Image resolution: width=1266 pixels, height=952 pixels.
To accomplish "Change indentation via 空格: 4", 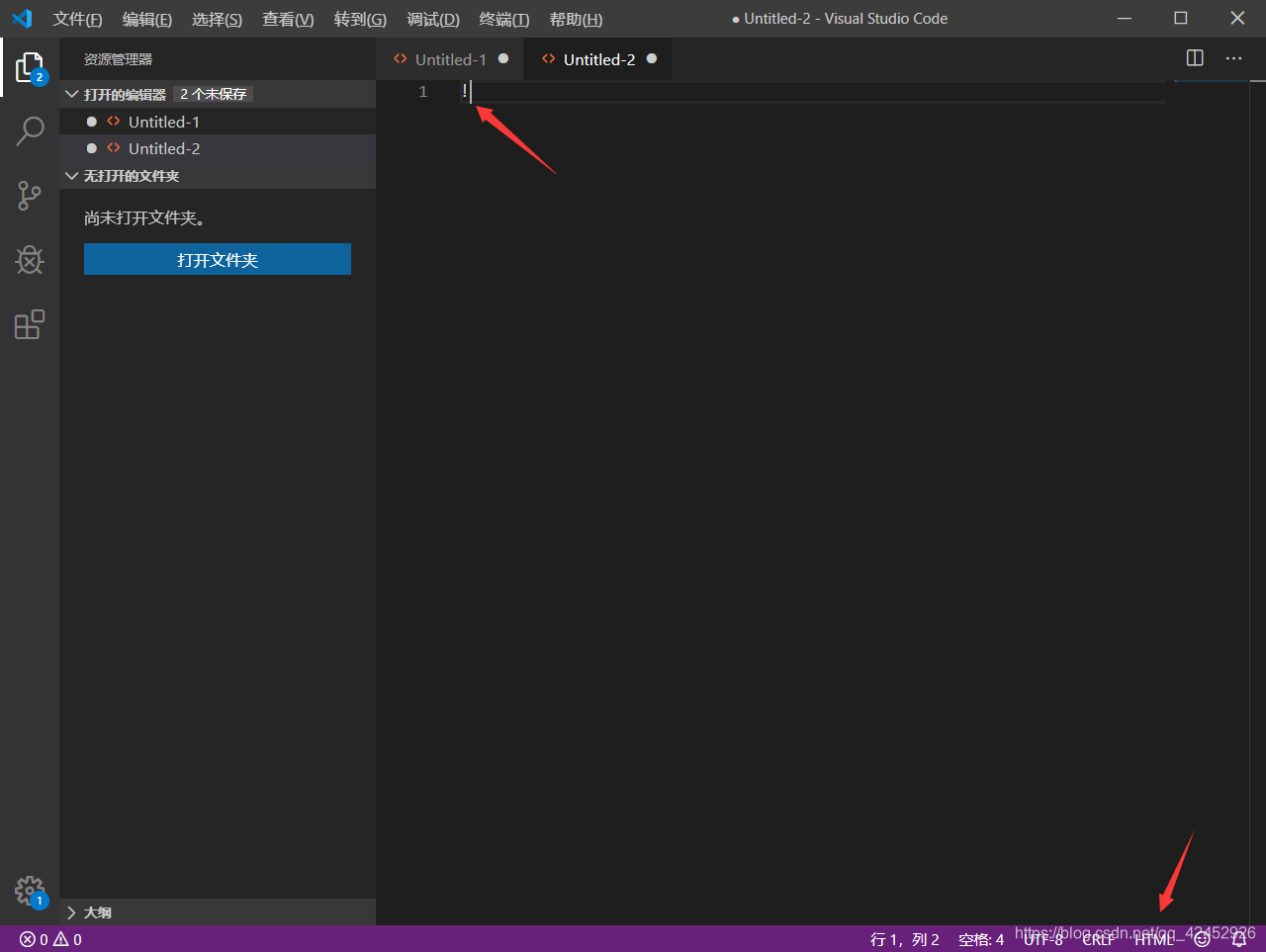I will coord(981,939).
